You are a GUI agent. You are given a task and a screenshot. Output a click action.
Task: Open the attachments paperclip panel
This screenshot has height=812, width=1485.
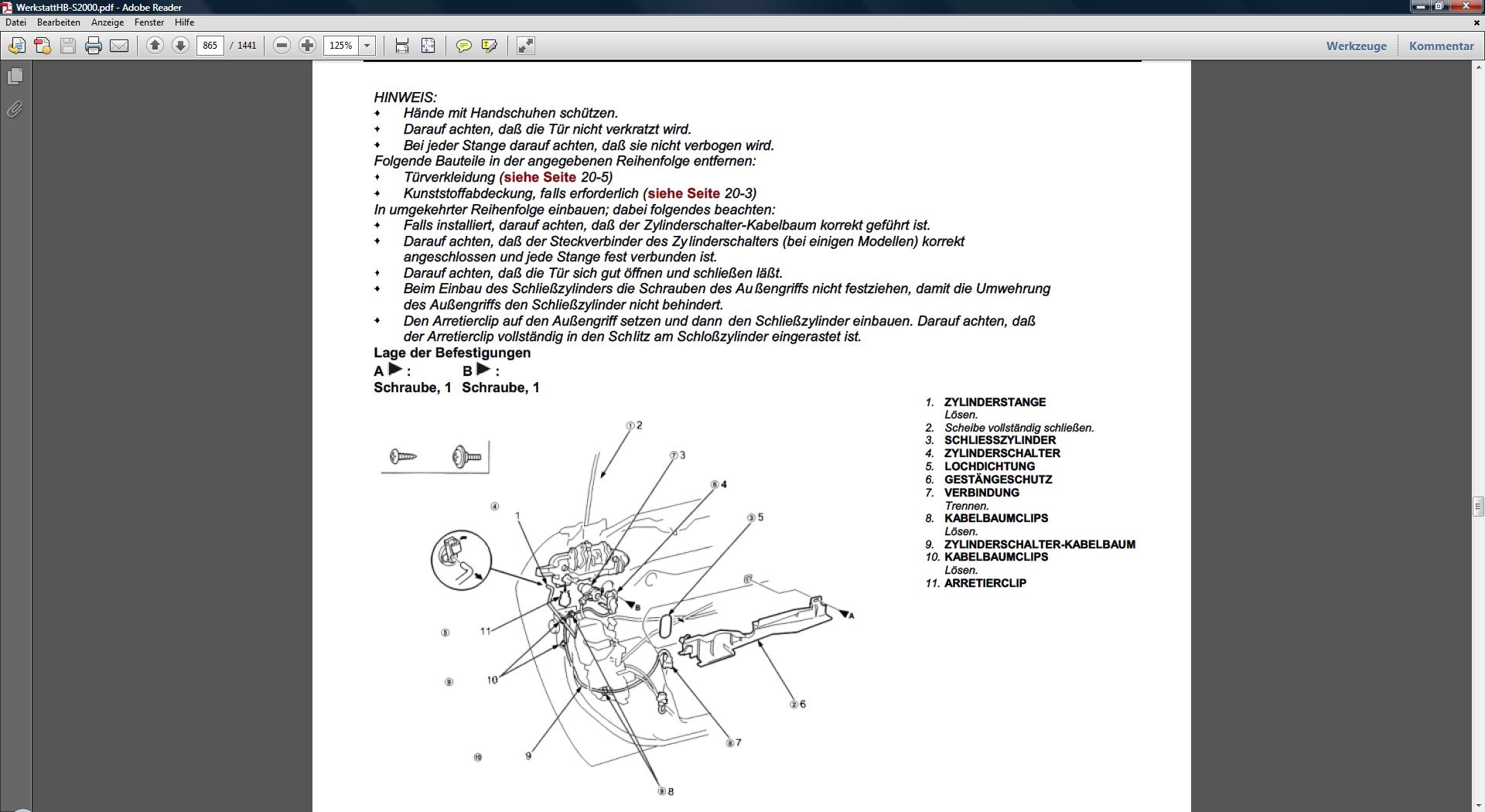coord(15,110)
